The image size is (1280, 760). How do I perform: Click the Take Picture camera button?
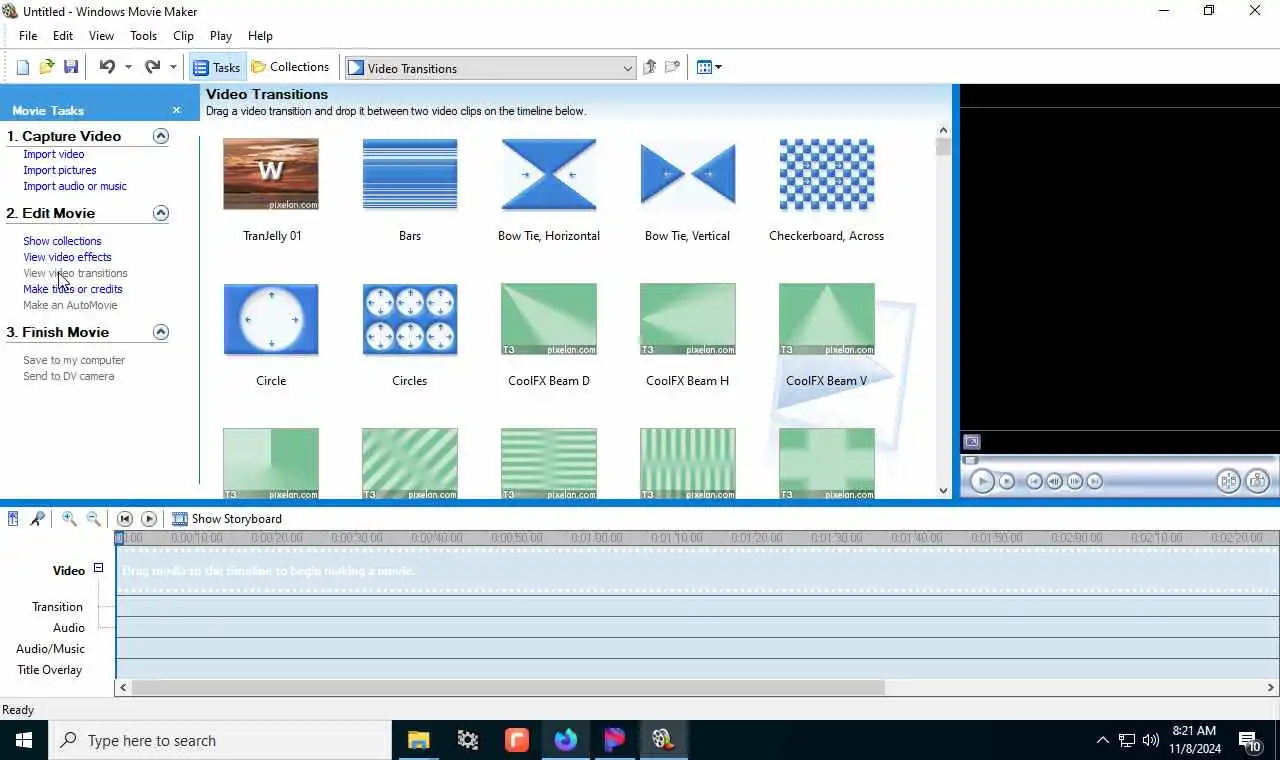point(1258,481)
